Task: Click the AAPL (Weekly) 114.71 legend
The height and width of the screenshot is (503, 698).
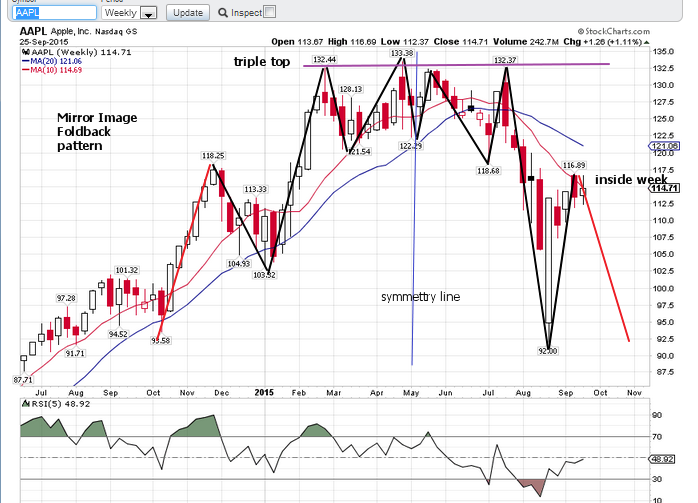Action: pyautogui.click(x=77, y=52)
